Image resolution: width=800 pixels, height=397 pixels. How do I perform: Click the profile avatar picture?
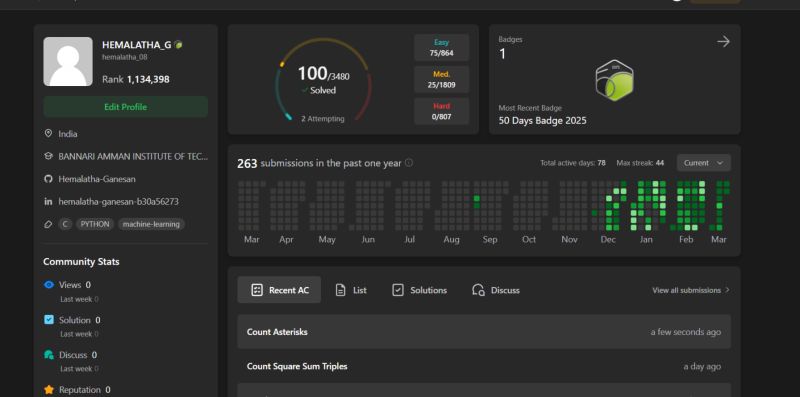68,61
